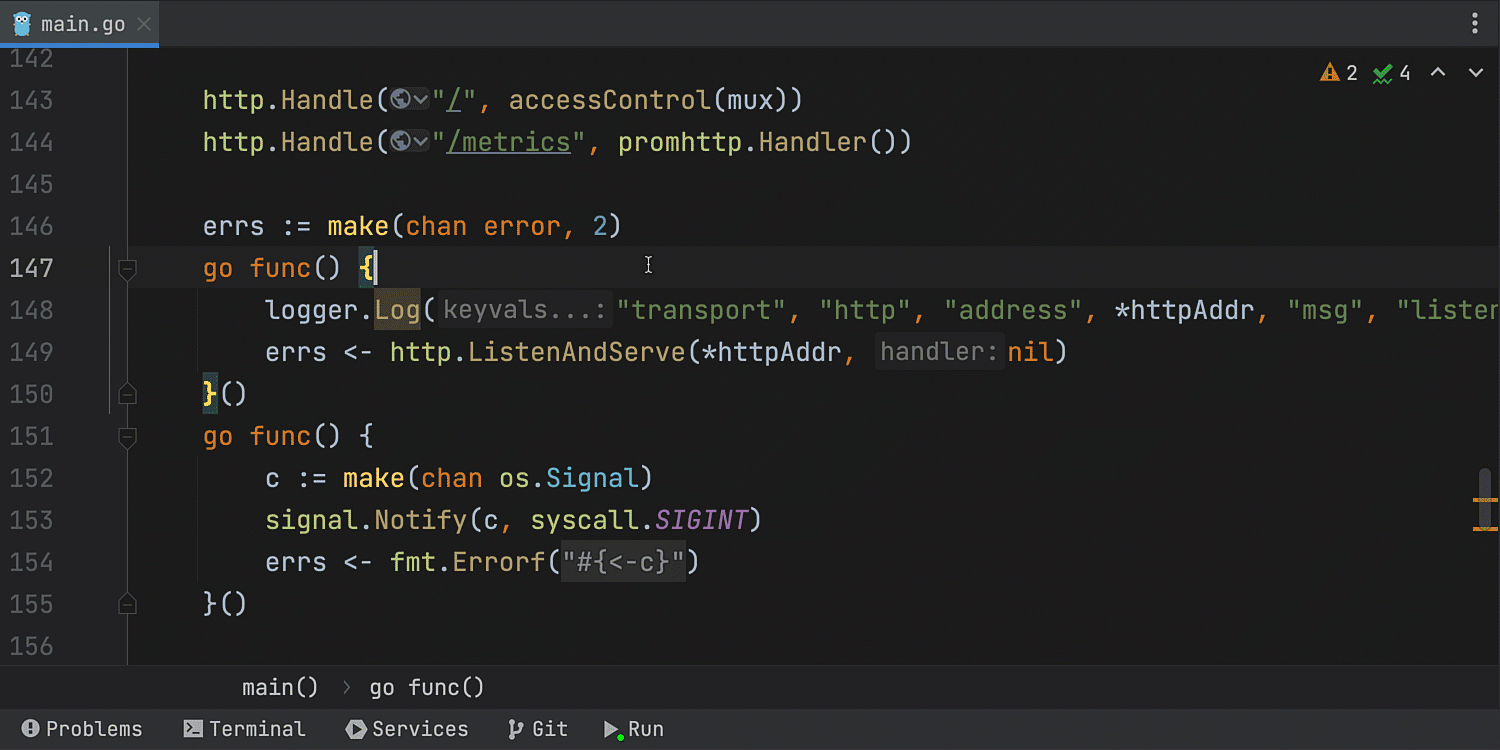Open the editor tab options three-dot menu
Image resolution: width=1500 pixels, height=750 pixels.
[x=1475, y=24]
